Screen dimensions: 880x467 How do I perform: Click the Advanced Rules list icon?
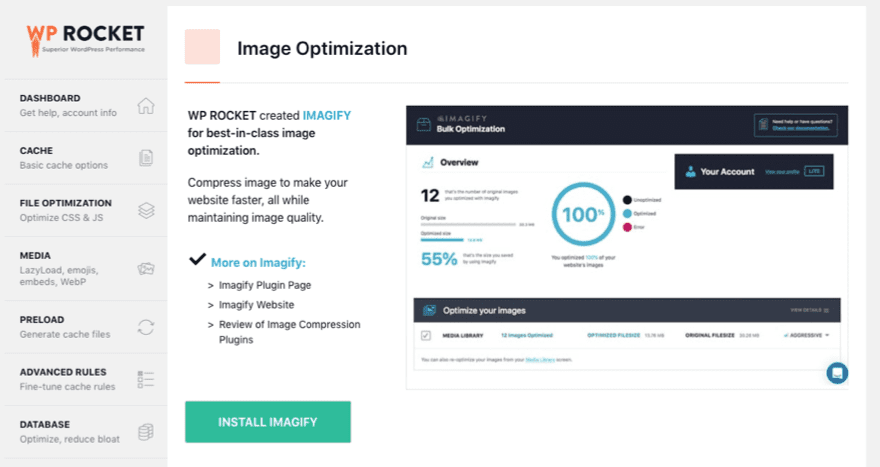point(146,379)
